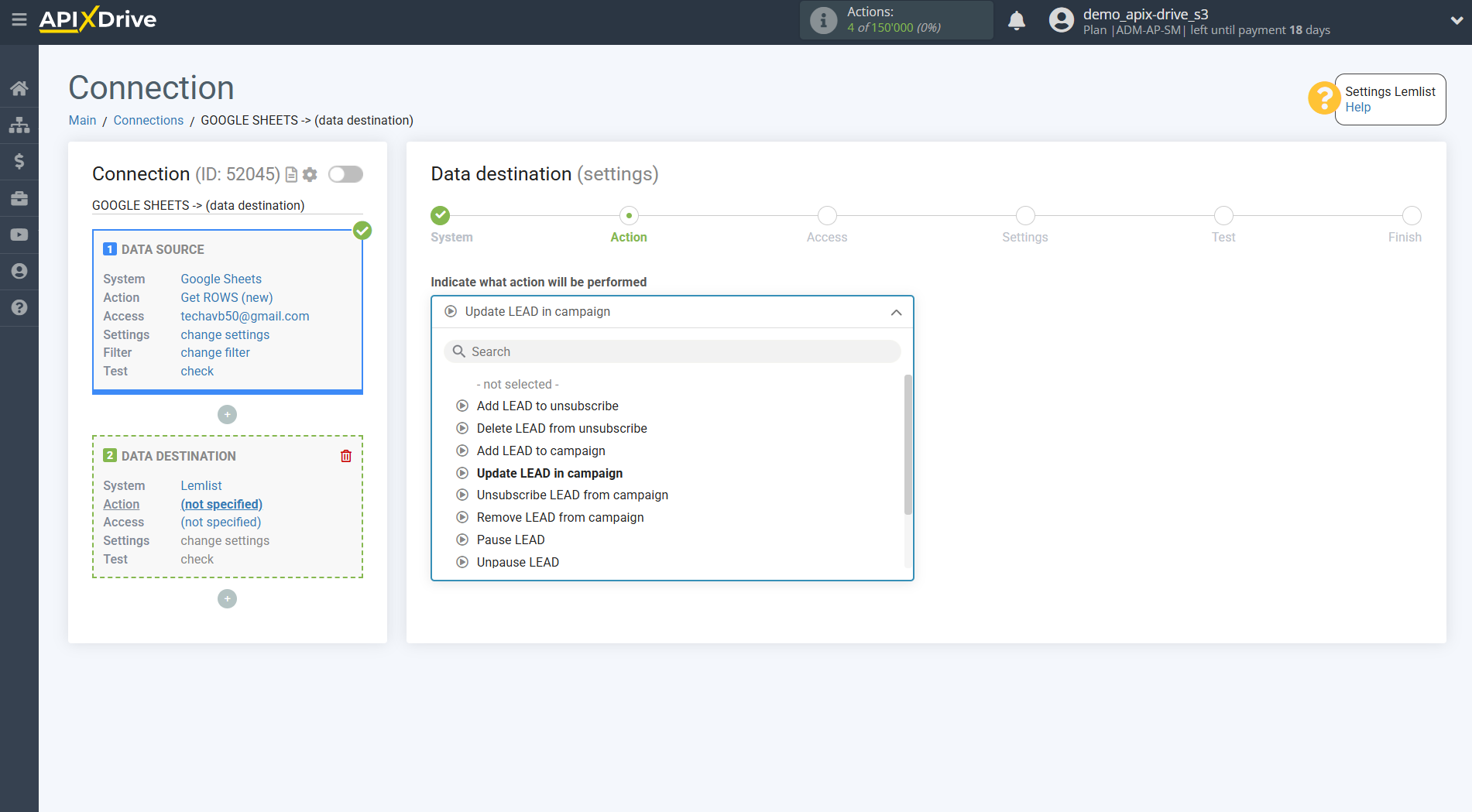Delete the data destination with trash icon

(346, 456)
